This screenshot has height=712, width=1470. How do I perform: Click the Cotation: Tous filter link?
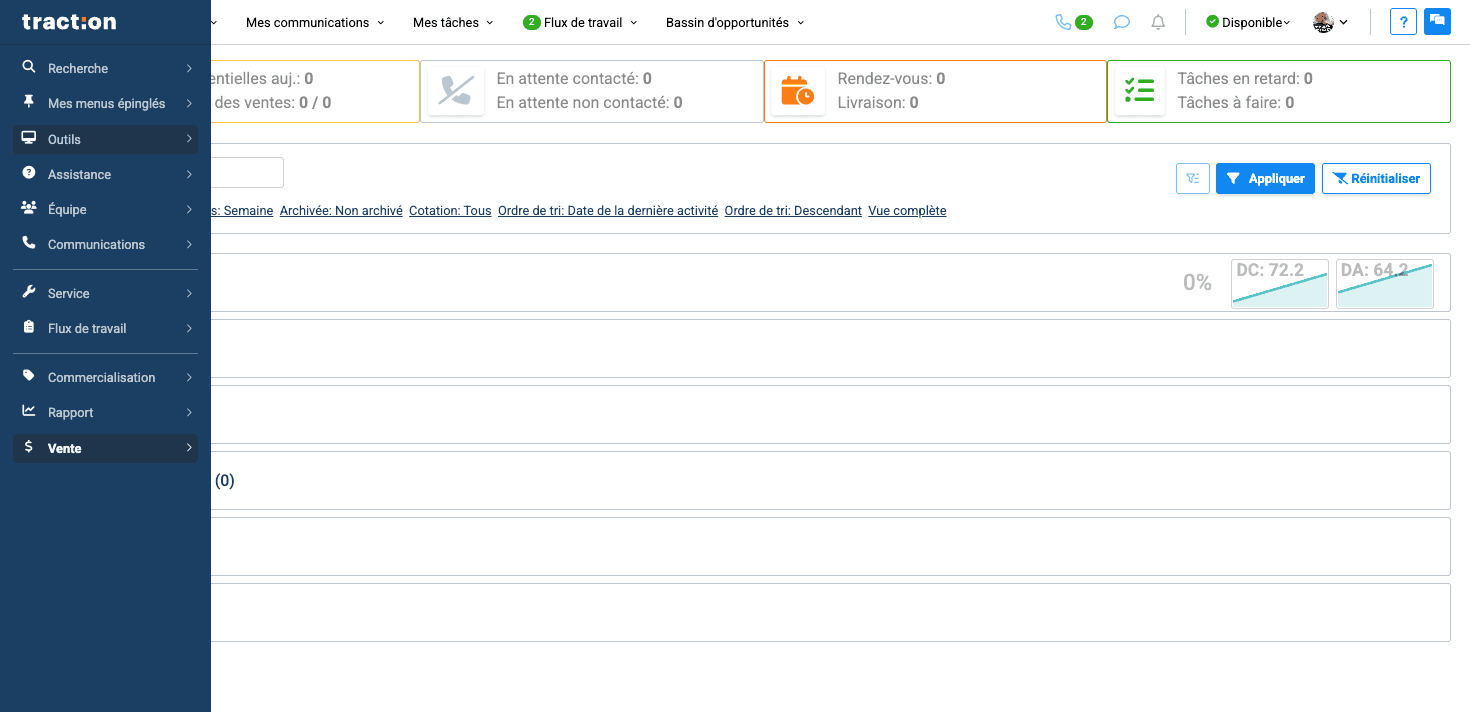tap(450, 211)
